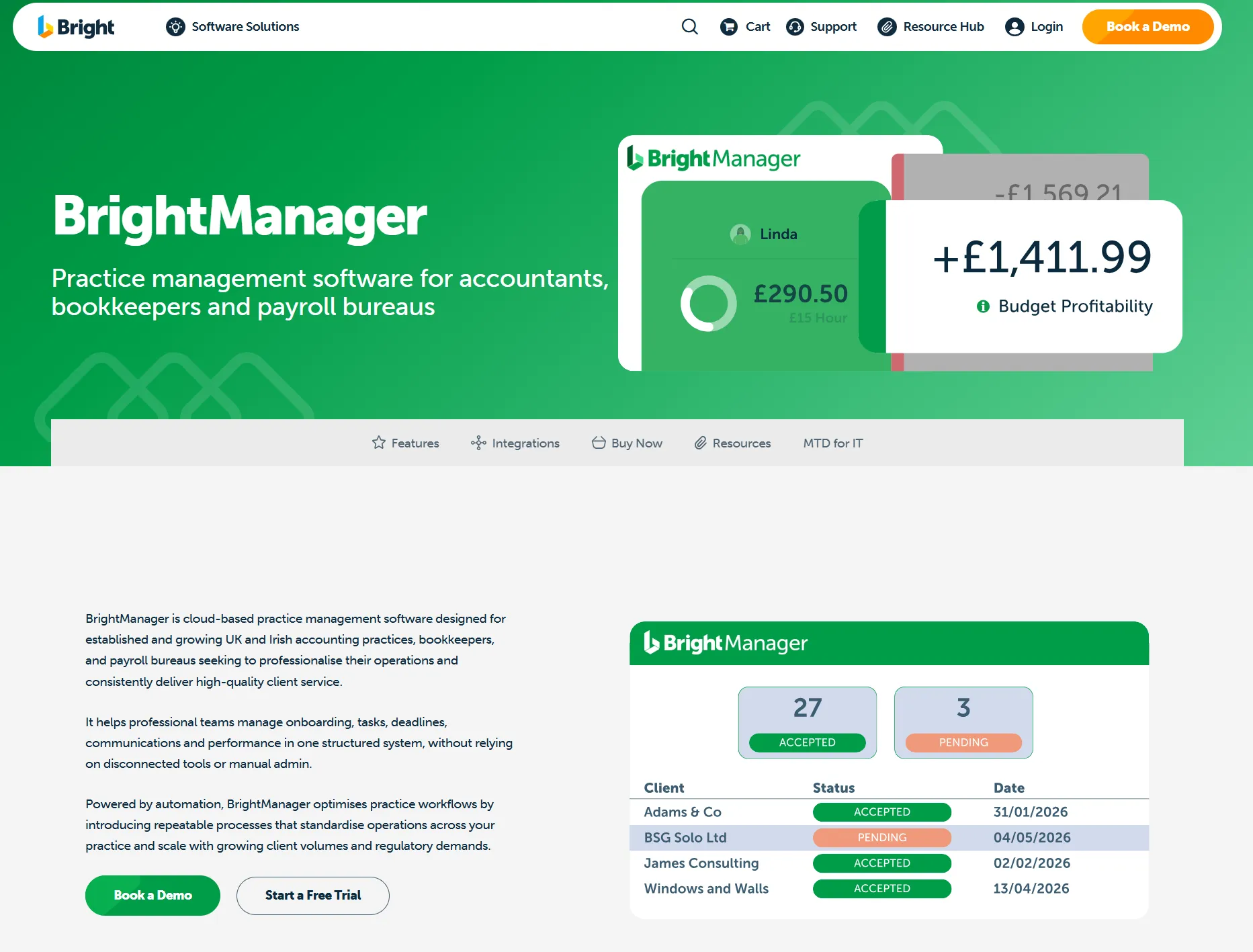Click the Budget Profitability label
This screenshot has height=952, width=1253.
(x=1075, y=306)
